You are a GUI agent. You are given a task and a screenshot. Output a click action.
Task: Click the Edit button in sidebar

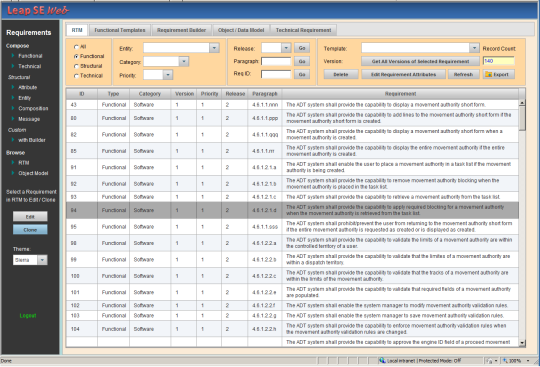pyautogui.click(x=30, y=217)
